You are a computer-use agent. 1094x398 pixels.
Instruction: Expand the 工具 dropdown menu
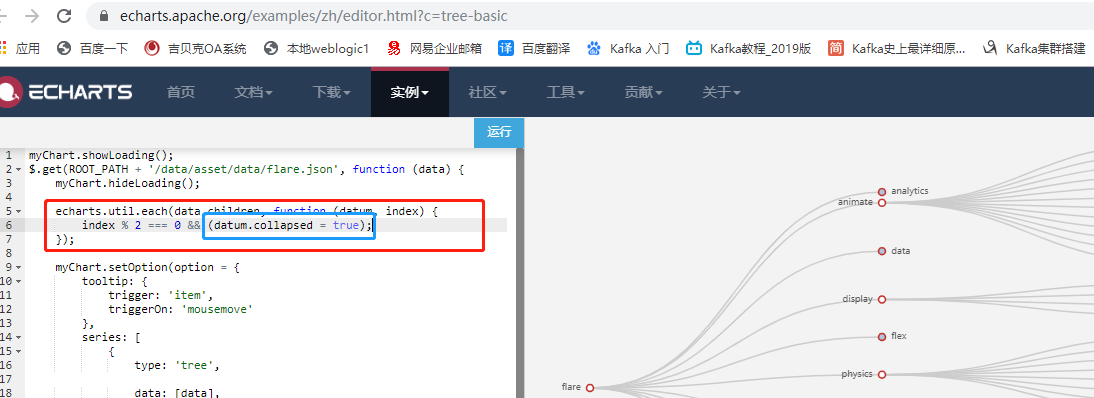click(x=565, y=92)
